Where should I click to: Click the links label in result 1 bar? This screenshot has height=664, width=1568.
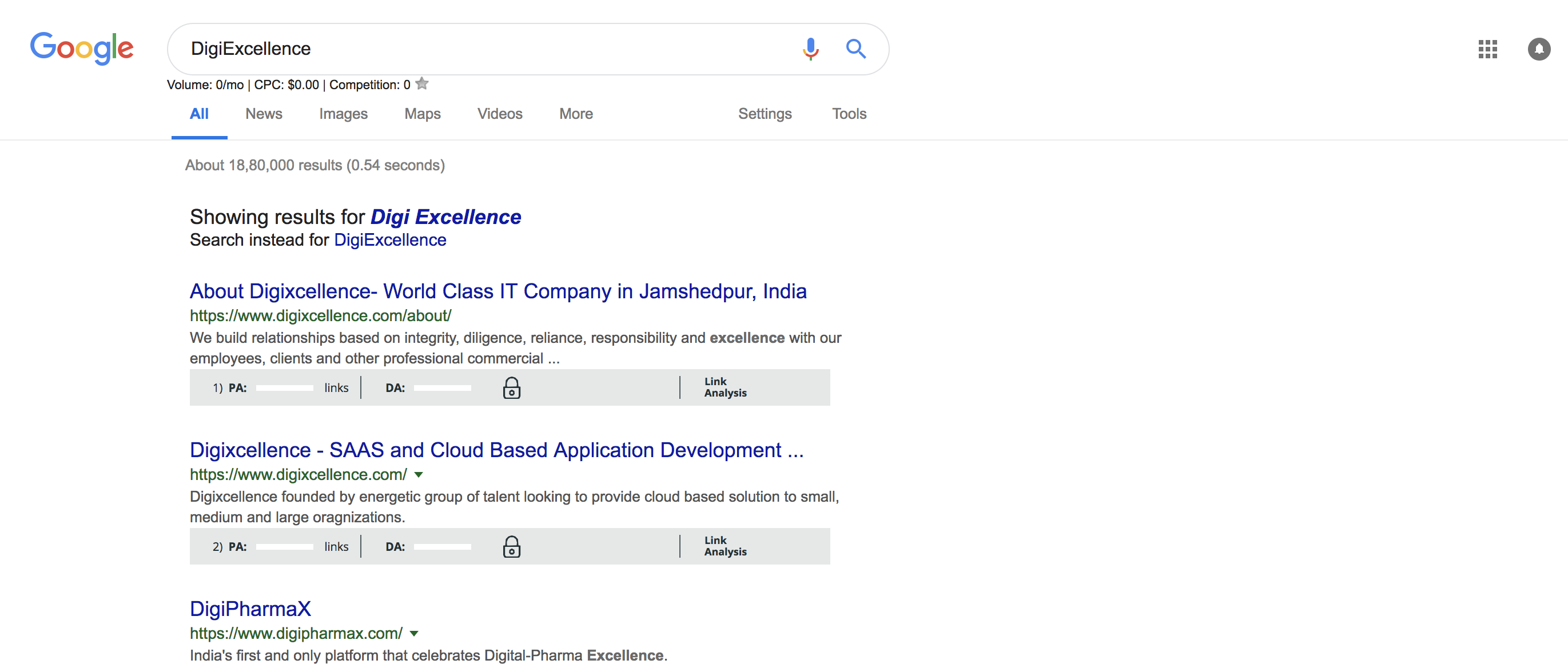tap(336, 388)
